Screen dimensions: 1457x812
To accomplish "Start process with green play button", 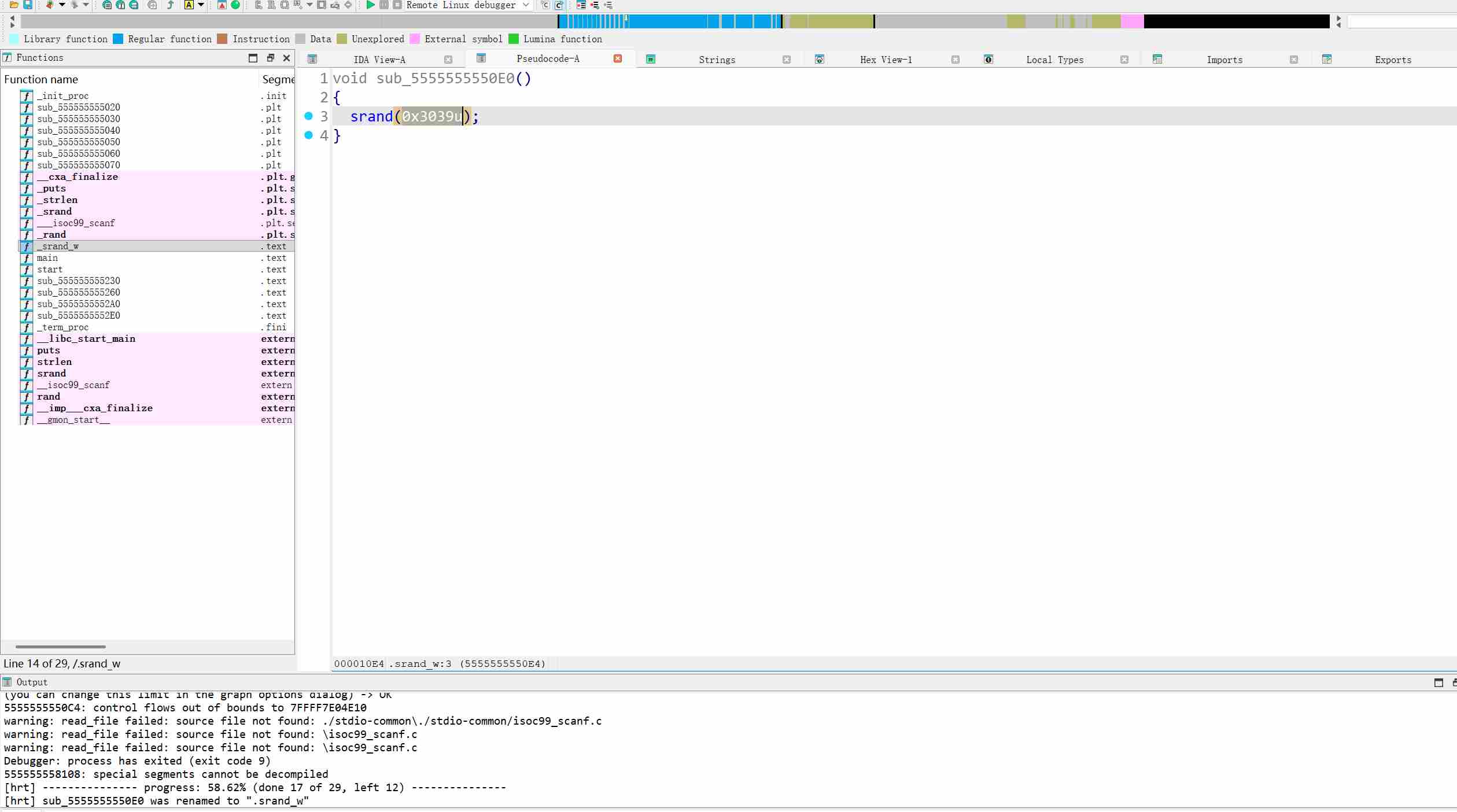I will coord(370,5).
